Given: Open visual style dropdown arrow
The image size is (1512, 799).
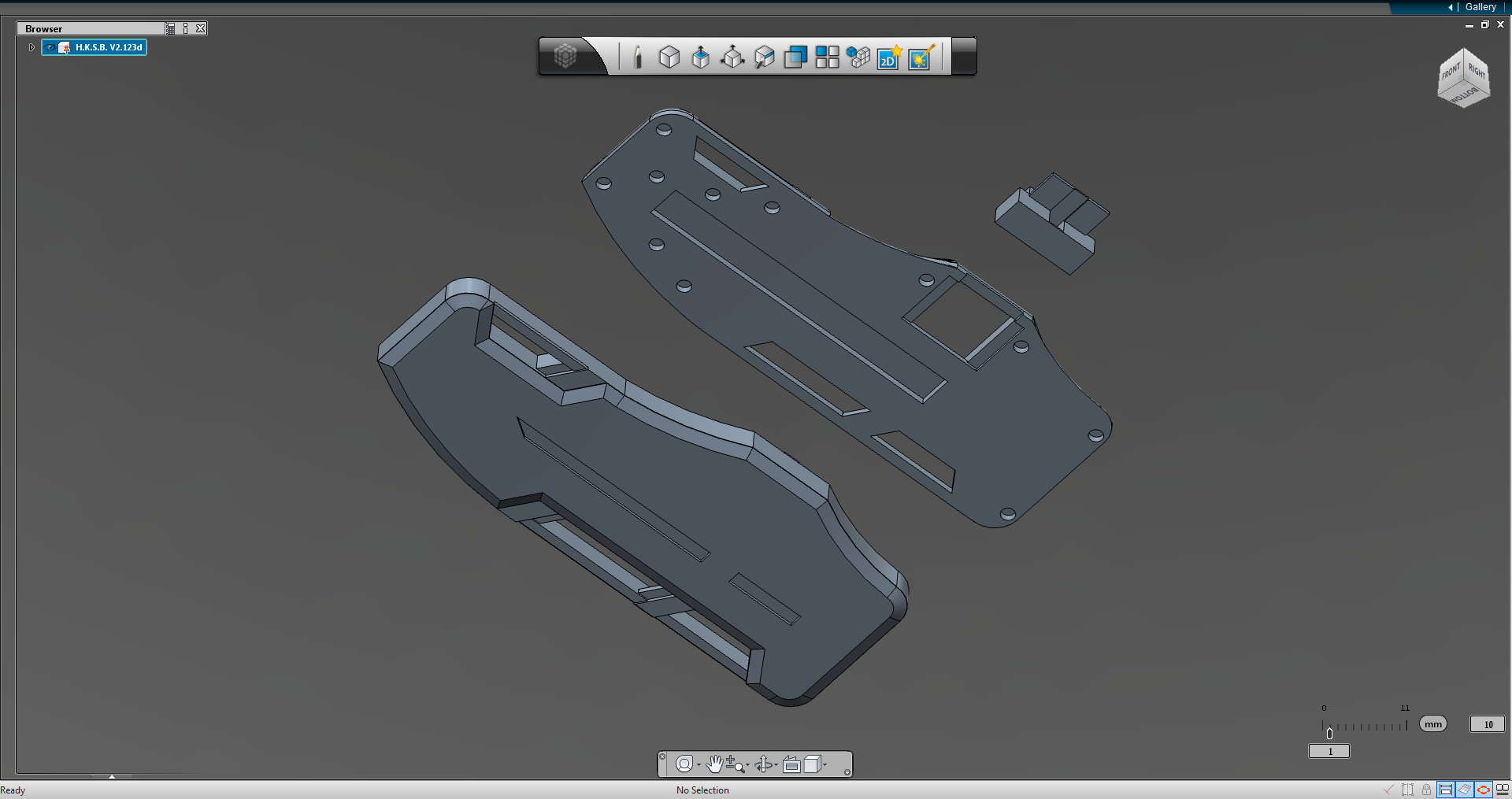Looking at the screenshot, I should [825, 764].
